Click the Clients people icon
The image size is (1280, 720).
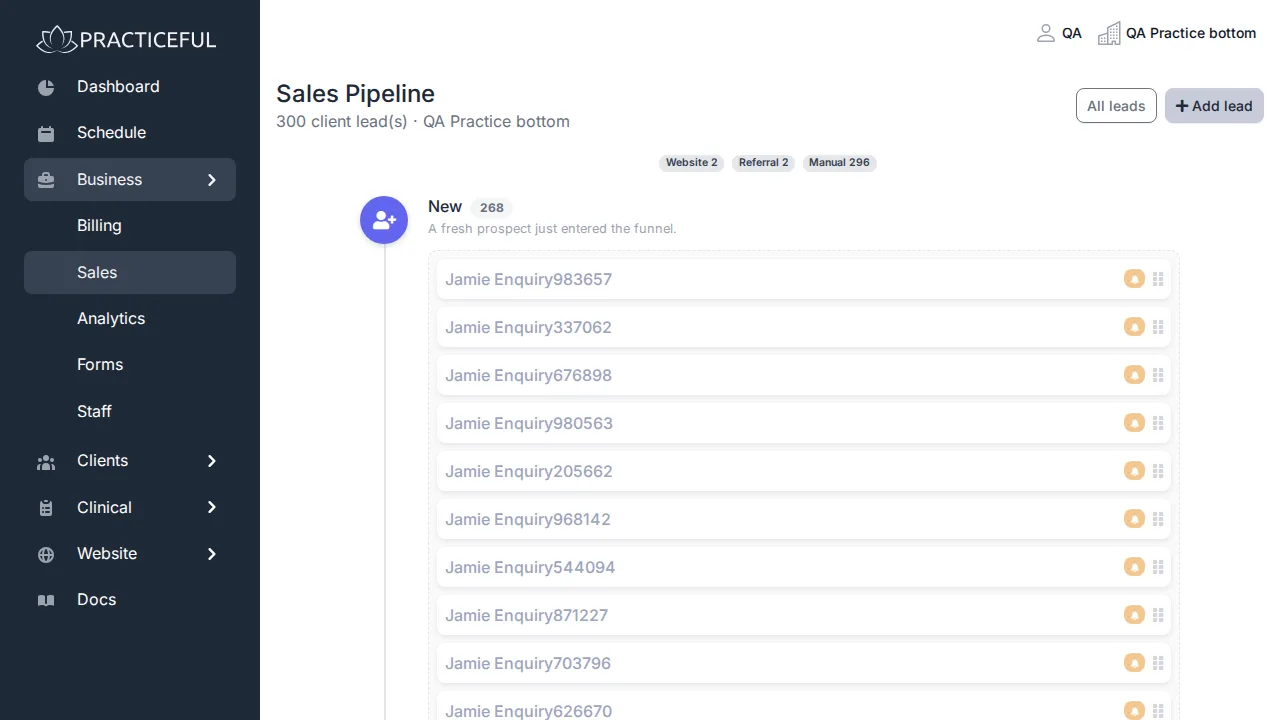46,461
